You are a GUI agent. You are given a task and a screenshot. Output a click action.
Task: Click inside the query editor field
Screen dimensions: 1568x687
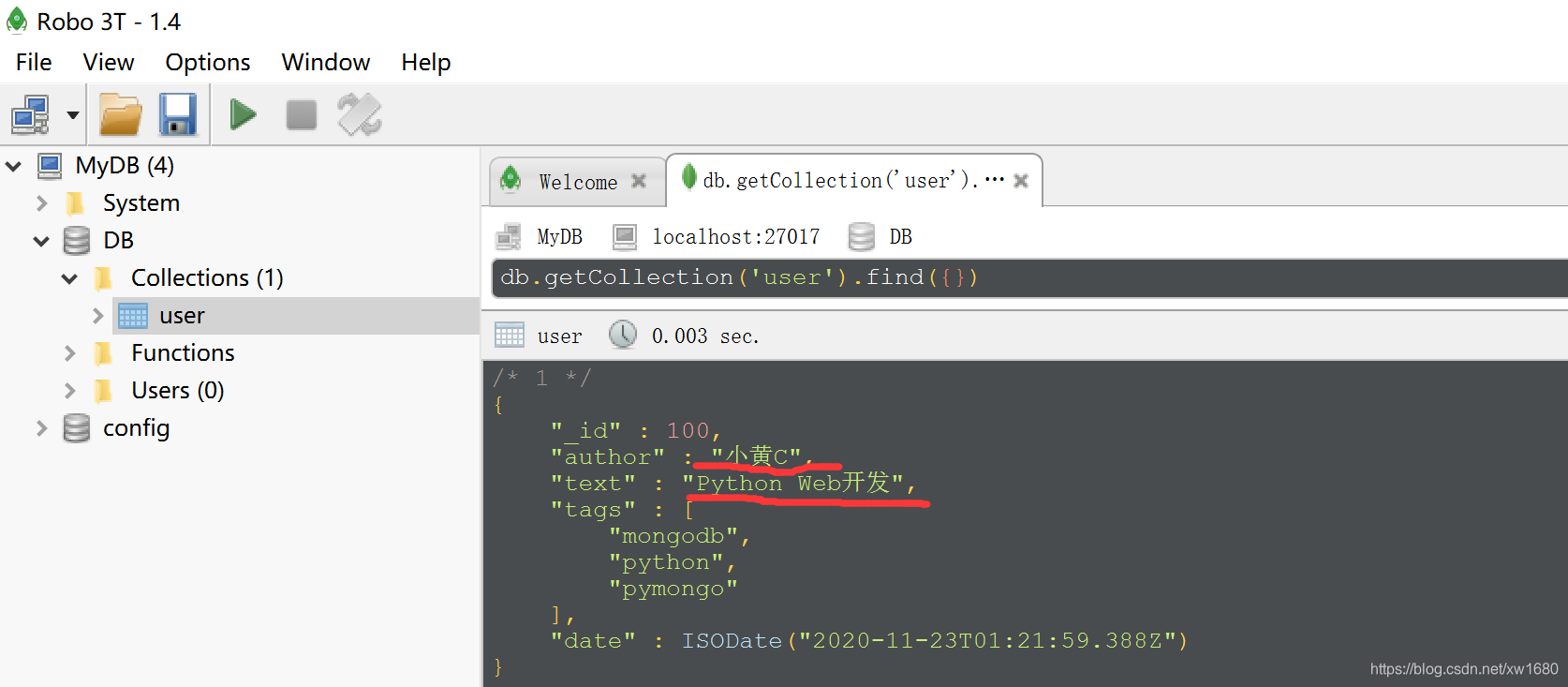(x=1028, y=278)
